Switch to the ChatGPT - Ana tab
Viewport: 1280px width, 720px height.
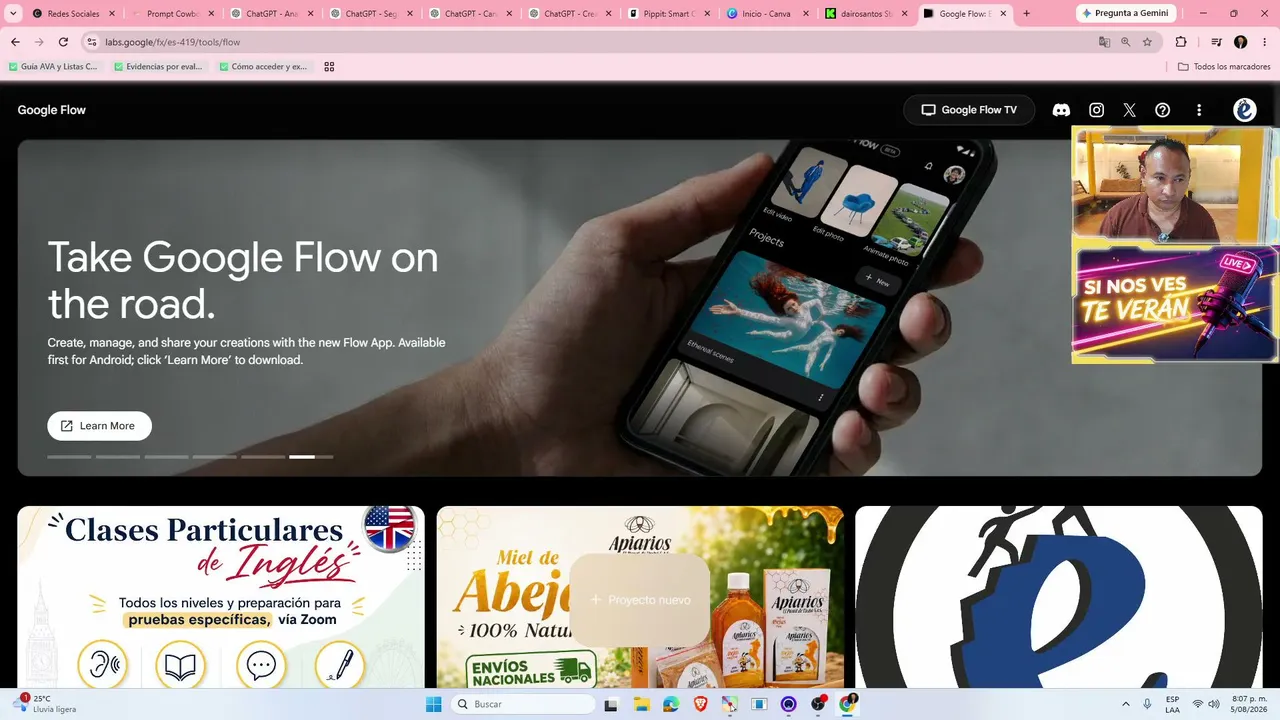[x=271, y=14]
